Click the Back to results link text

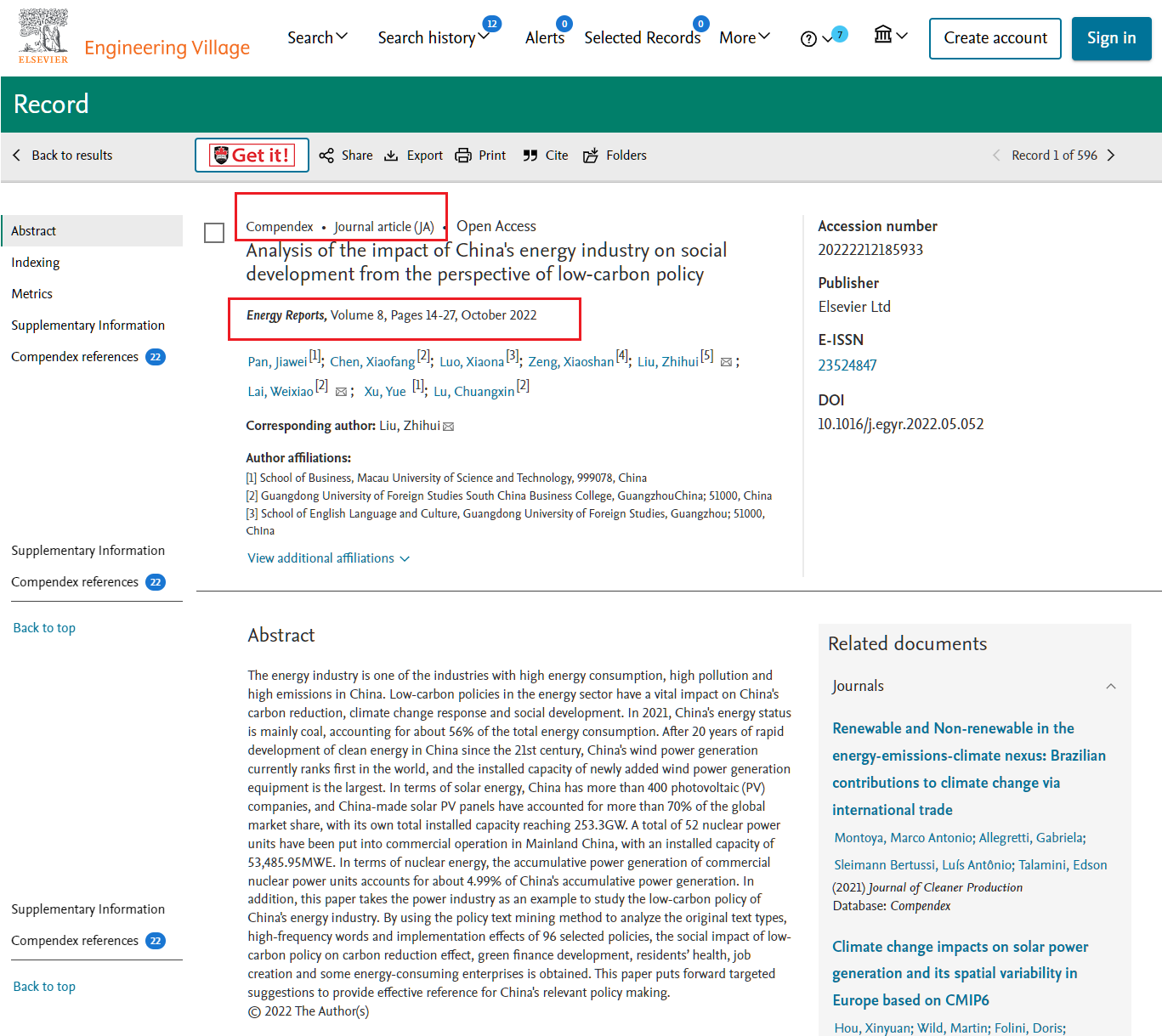click(72, 156)
